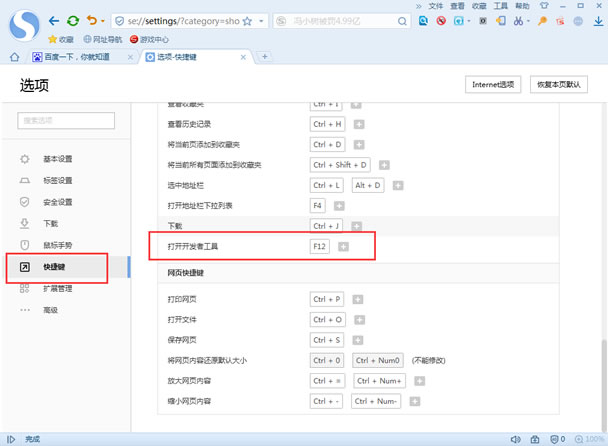Open the 100% zoom control in the status bar
Viewport: 608px width, 446px height.
click(x=589, y=439)
